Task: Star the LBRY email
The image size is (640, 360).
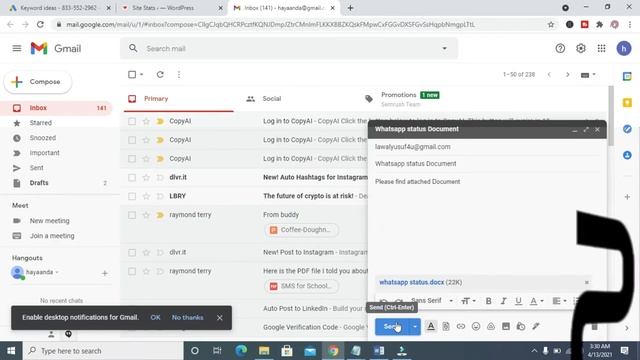Action: (146, 196)
